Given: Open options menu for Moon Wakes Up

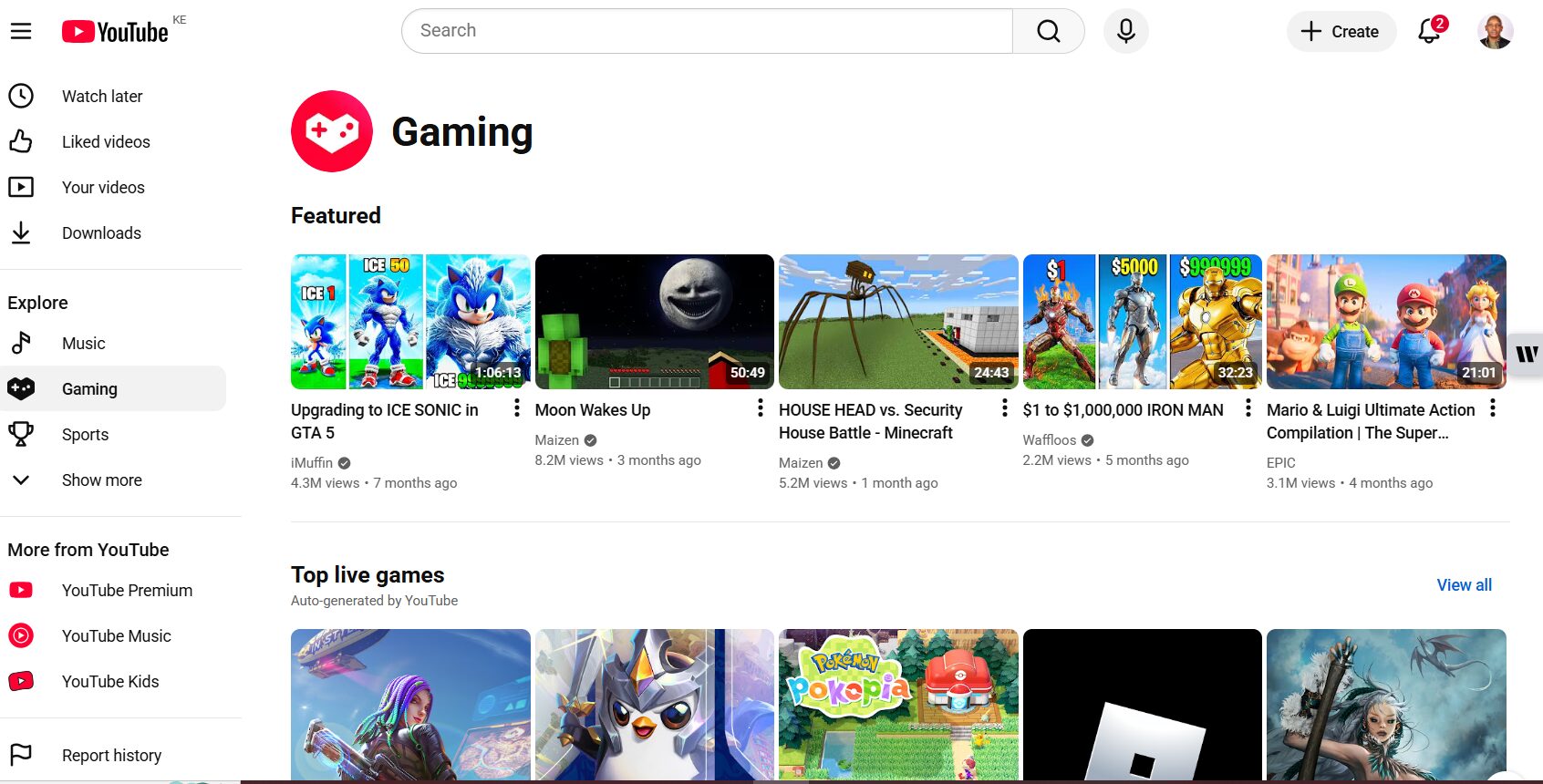Looking at the screenshot, I should tap(761, 408).
